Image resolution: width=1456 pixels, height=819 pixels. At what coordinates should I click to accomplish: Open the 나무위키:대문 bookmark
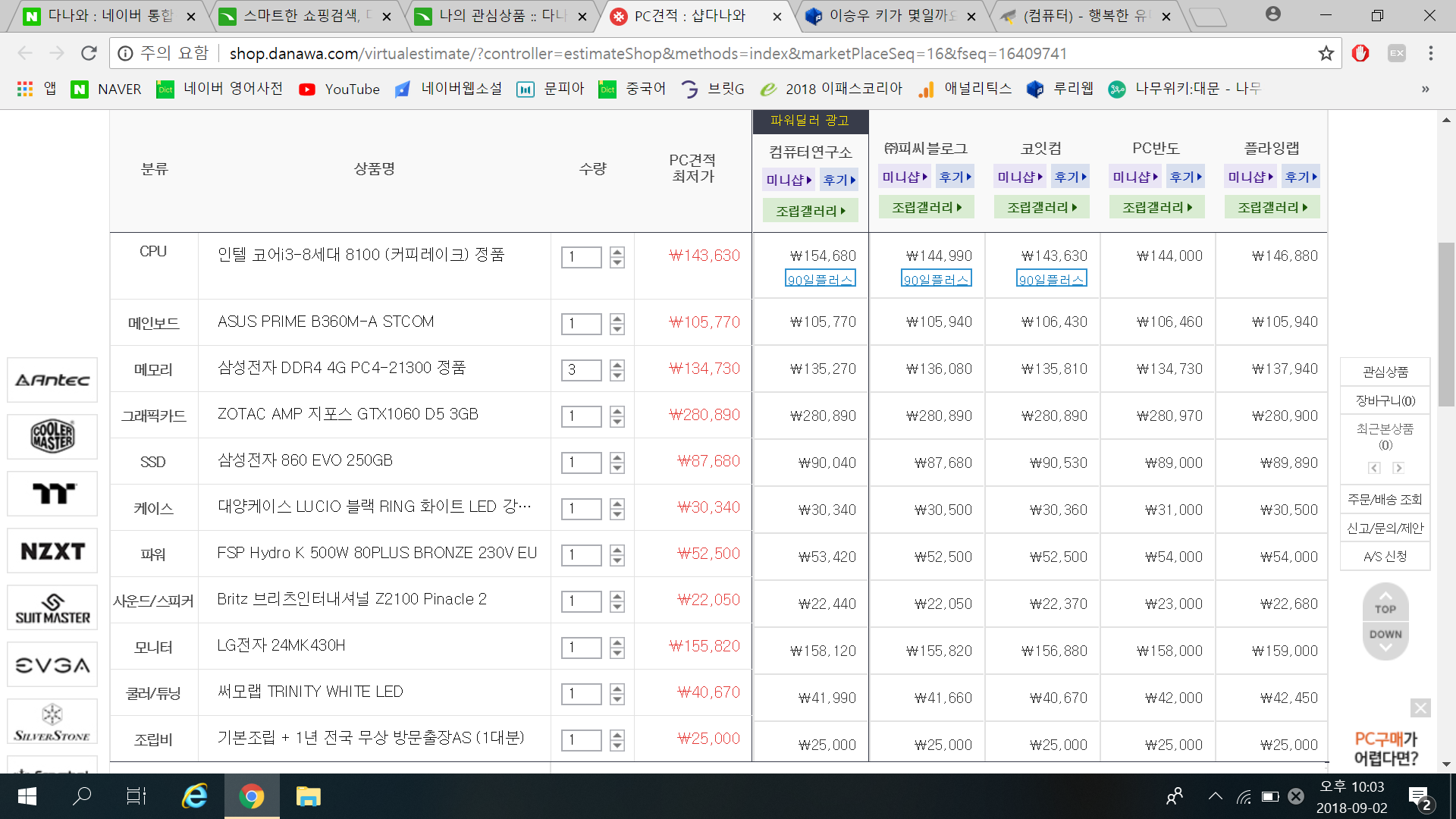[x=1185, y=89]
